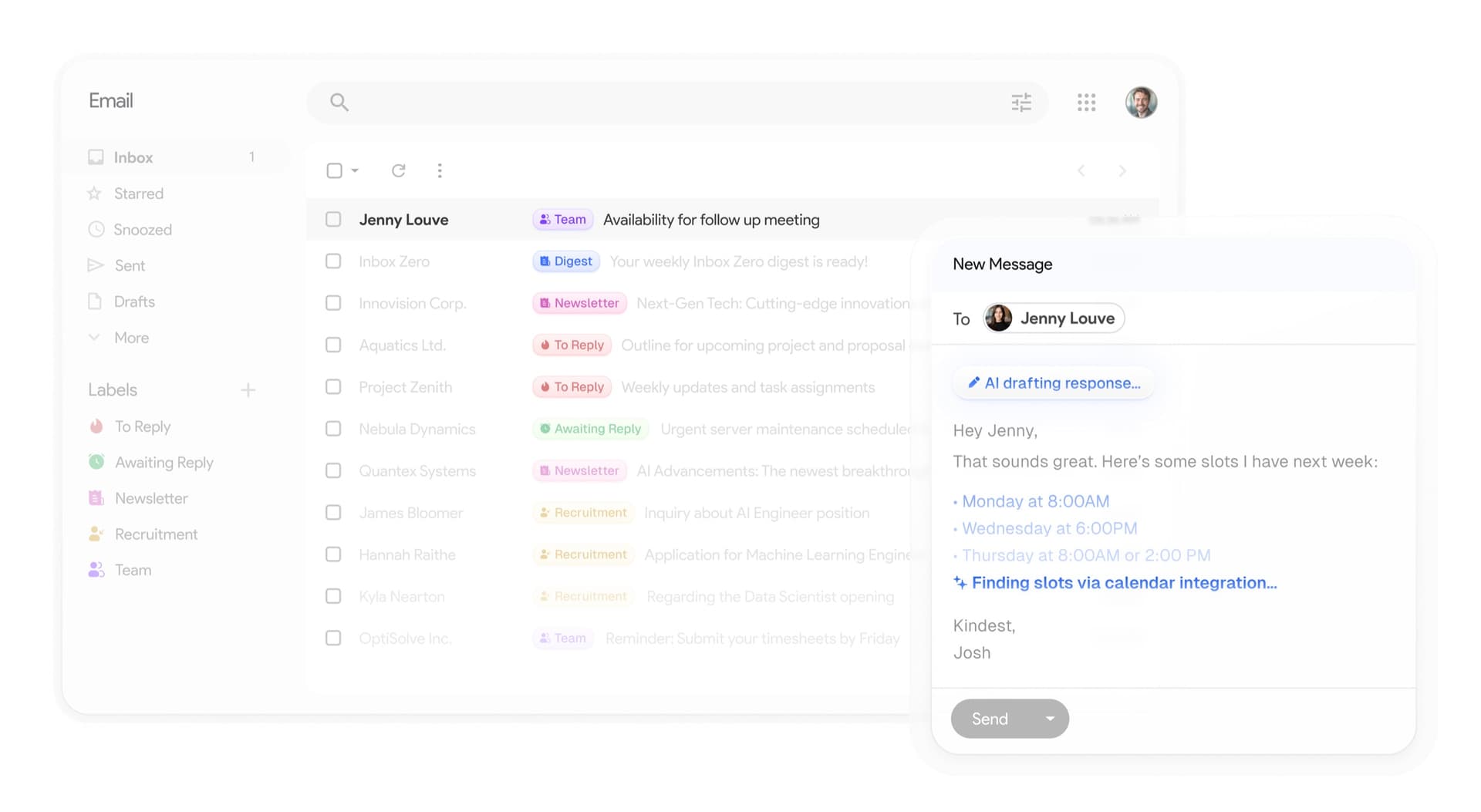The height and width of the screenshot is (812, 1481).
Task: Check the Jenny Louve email checkbox
Action: point(333,220)
